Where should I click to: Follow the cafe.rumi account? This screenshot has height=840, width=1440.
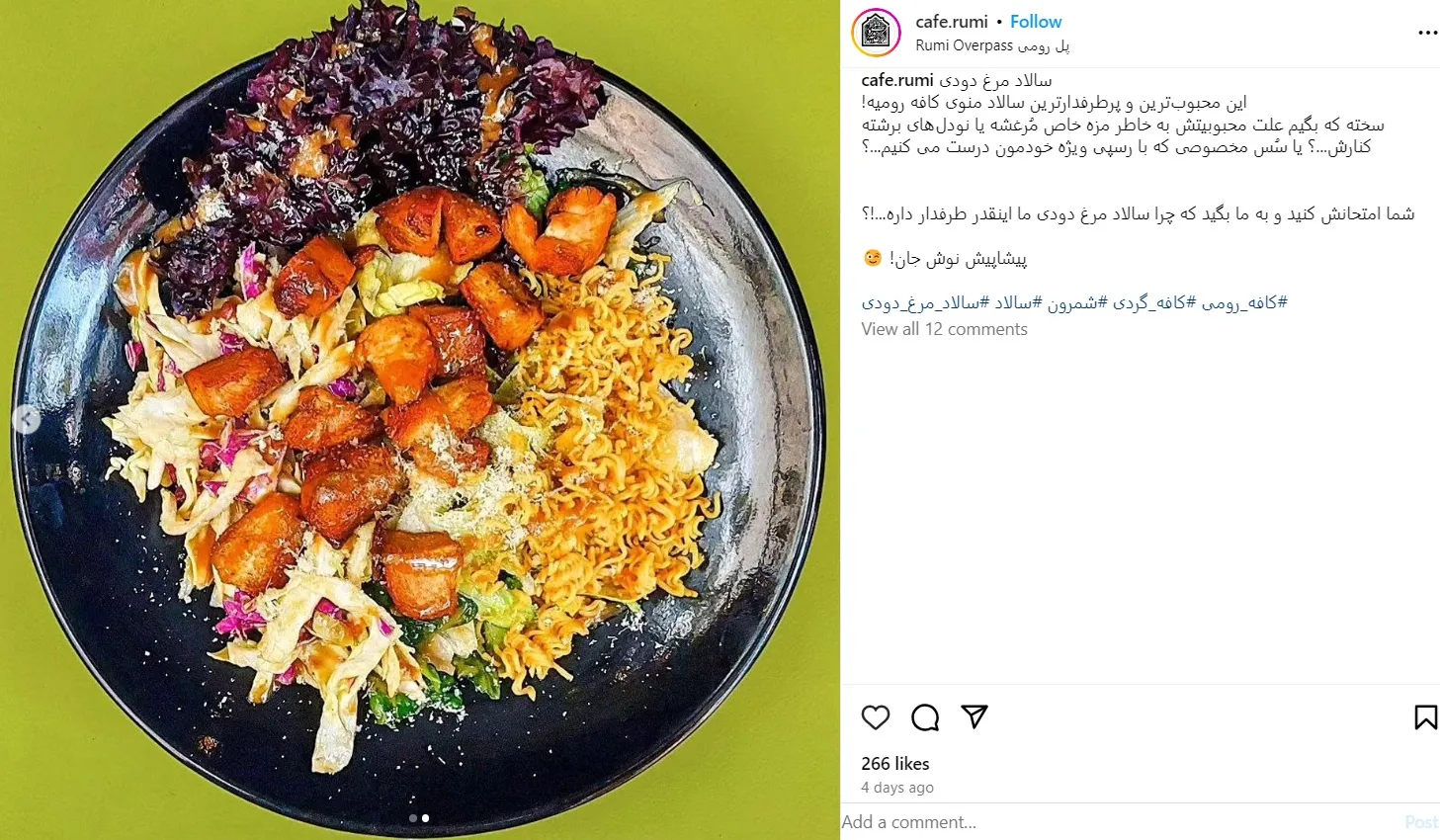[1036, 22]
